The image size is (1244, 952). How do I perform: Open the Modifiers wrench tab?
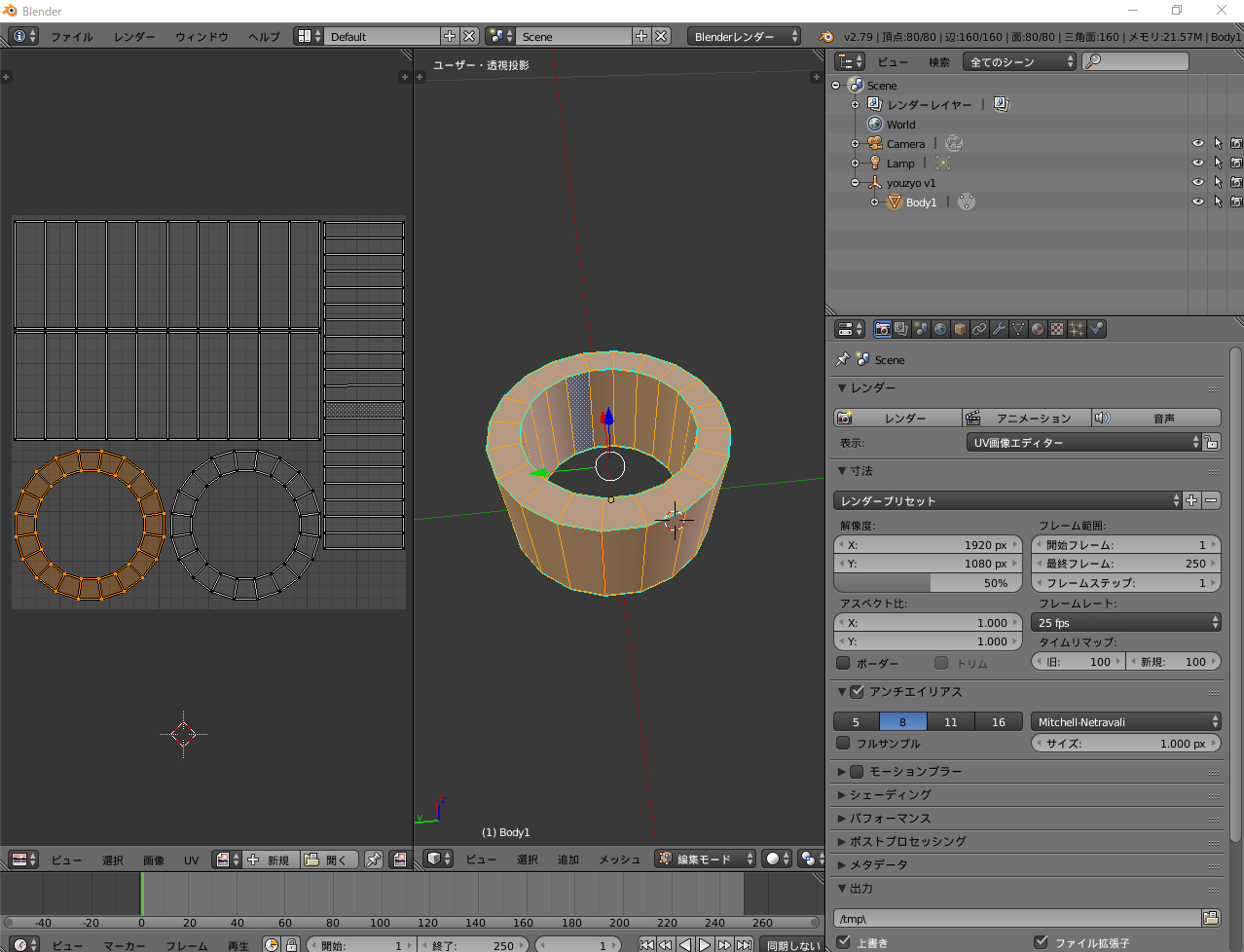[x=999, y=329]
